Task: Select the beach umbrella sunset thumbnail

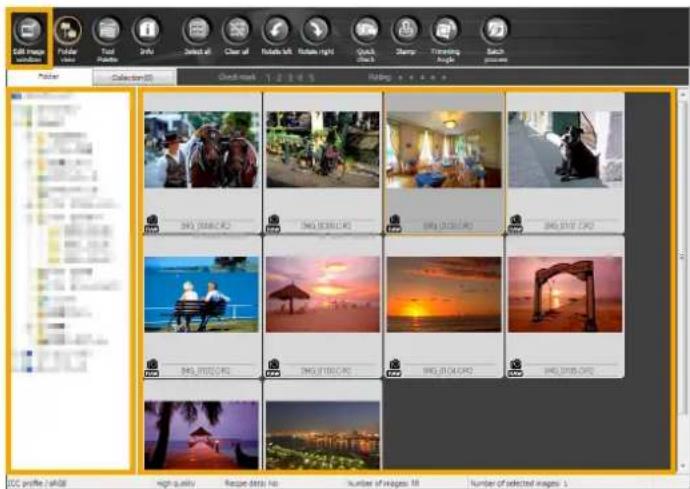Action: tap(323, 294)
